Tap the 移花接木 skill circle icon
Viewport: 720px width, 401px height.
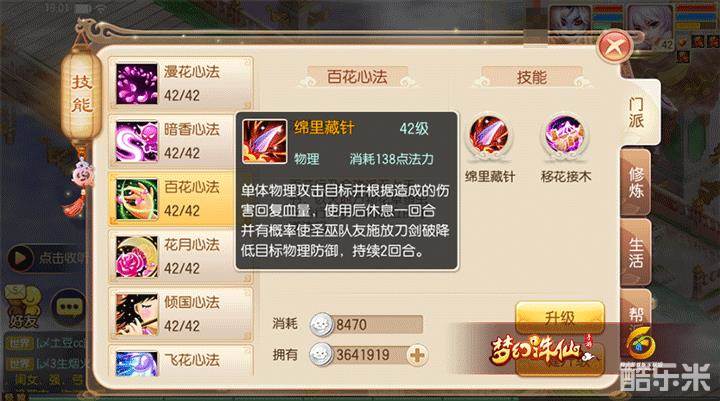(x=565, y=136)
